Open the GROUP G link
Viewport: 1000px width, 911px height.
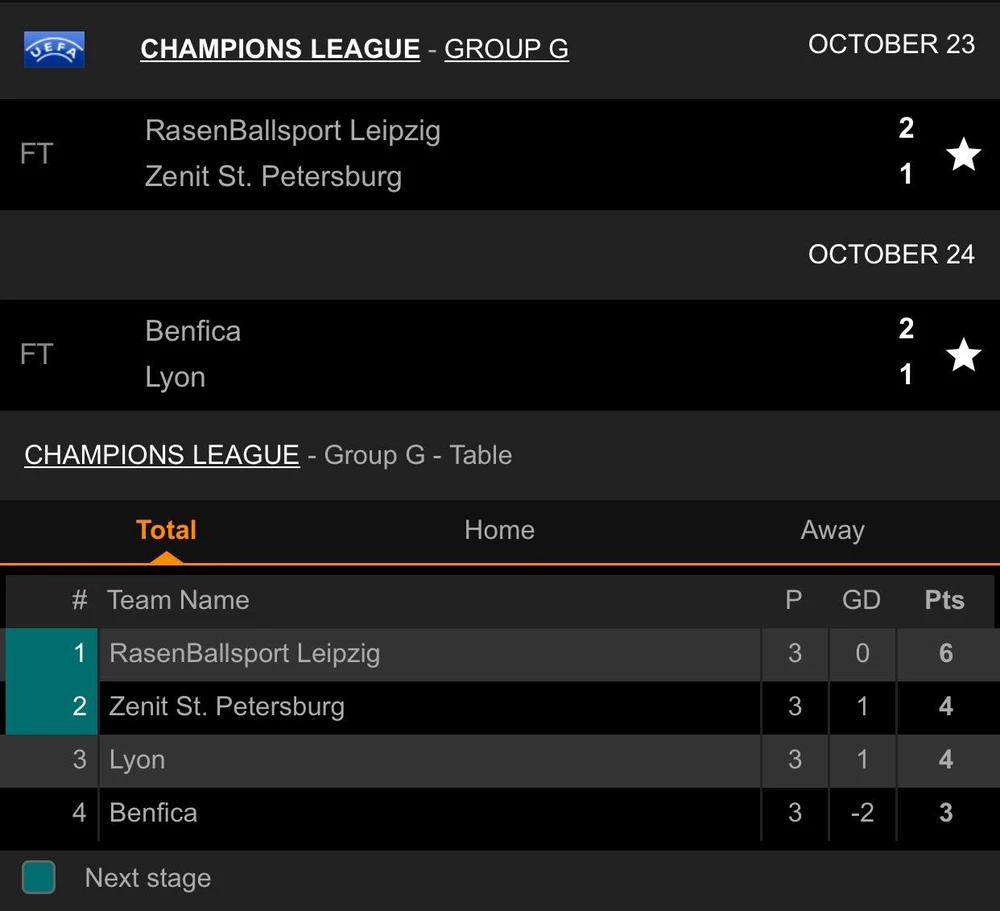(506, 49)
